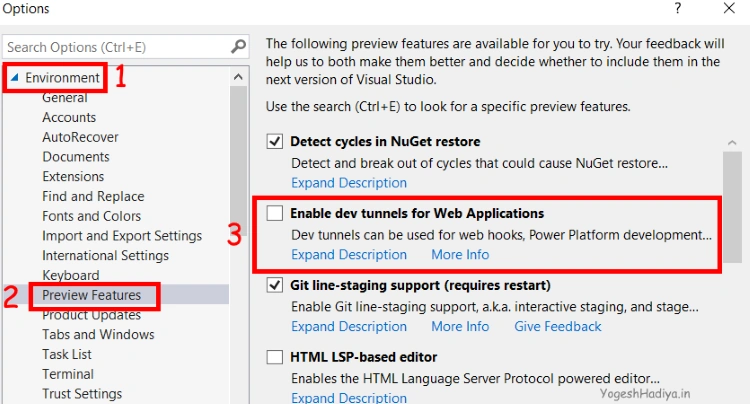
Task: Toggle Detect cycles in NuGet restore
Action: tap(275, 142)
